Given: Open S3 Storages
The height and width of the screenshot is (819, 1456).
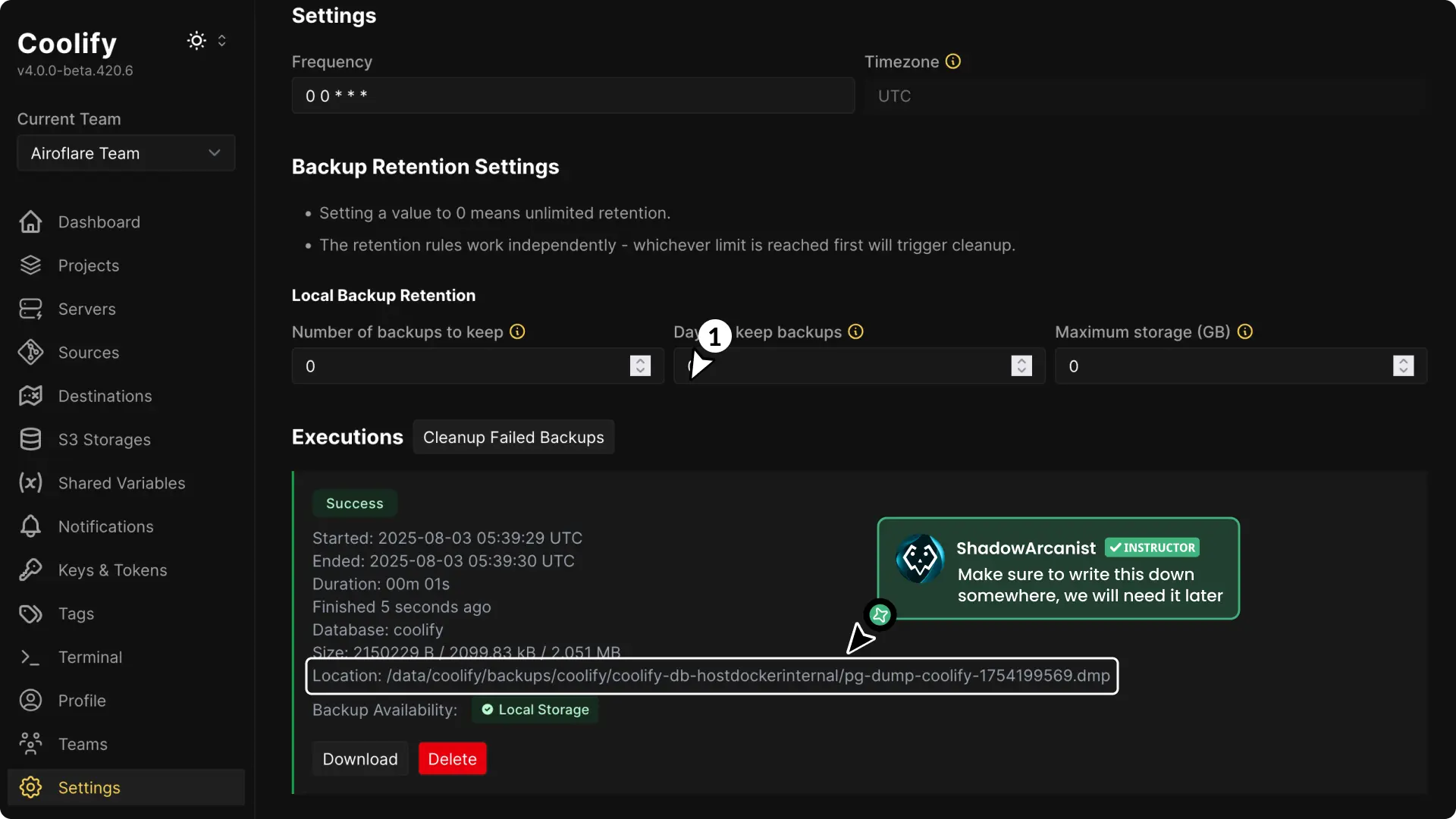Looking at the screenshot, I should click(105, 440).
